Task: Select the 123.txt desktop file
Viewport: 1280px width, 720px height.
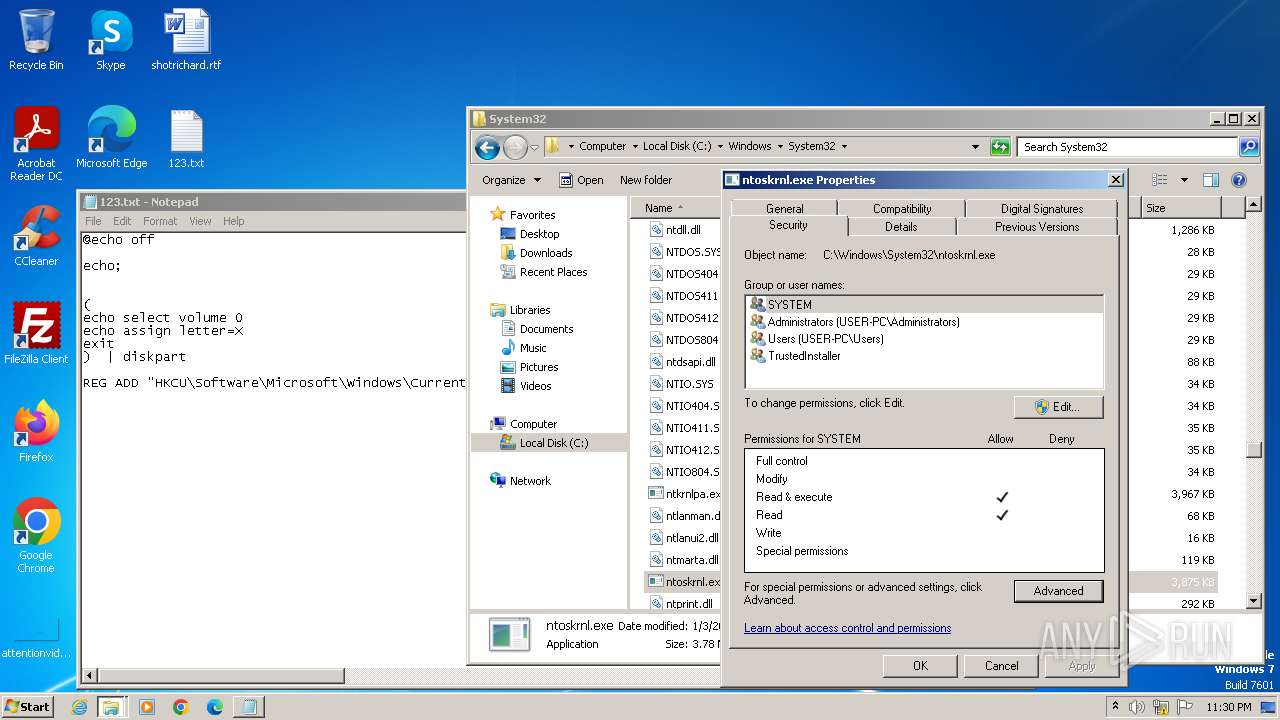Action: [186, 138]
